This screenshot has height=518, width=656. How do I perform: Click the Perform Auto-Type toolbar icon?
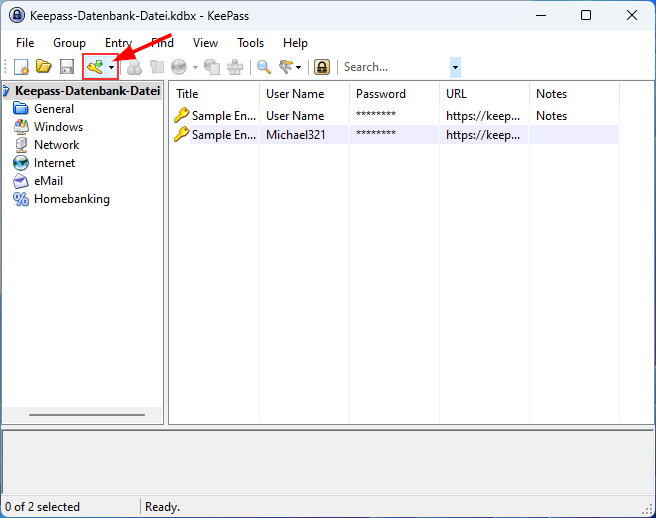coord(235,67)
